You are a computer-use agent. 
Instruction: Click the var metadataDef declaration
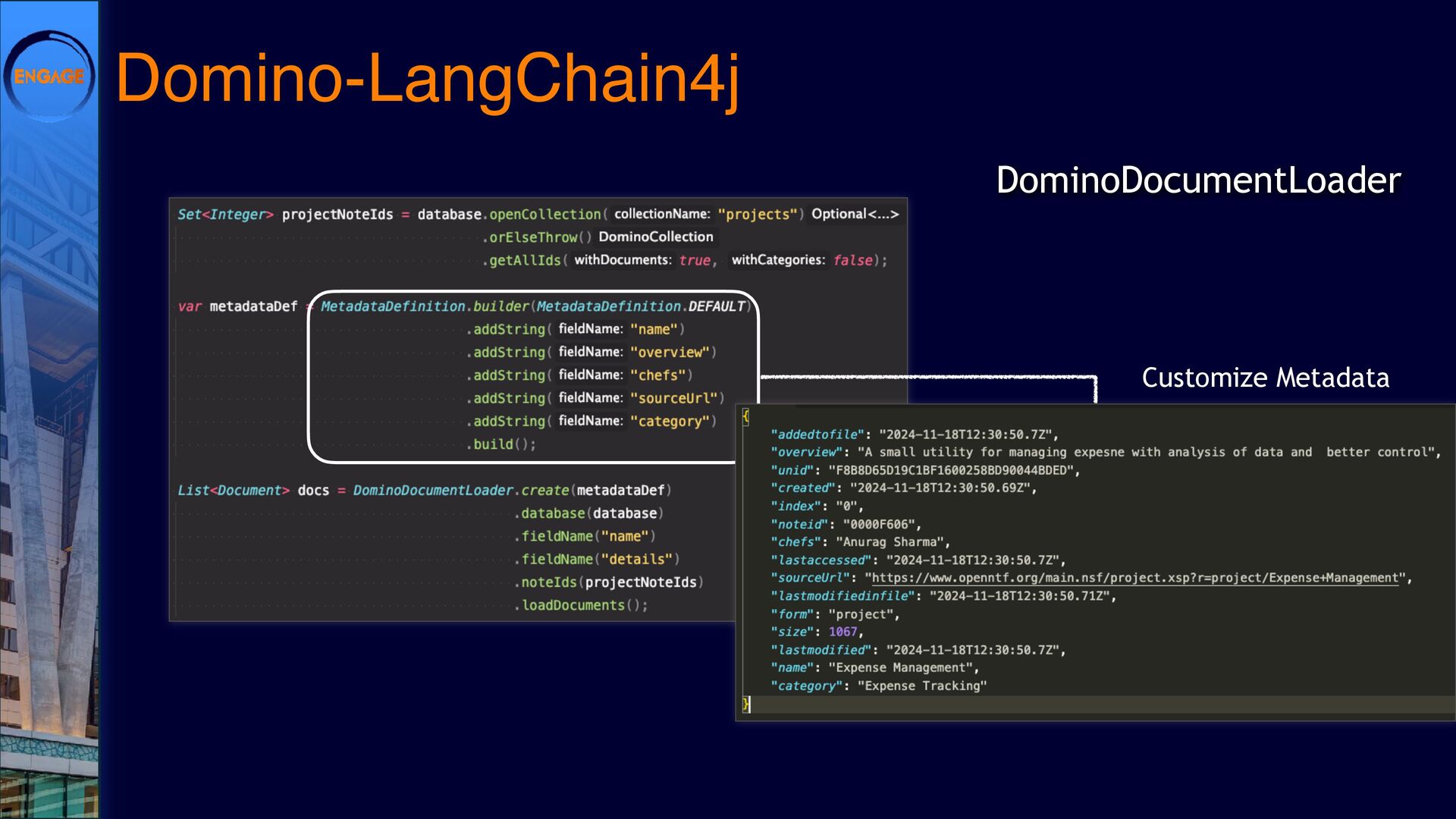237,306
